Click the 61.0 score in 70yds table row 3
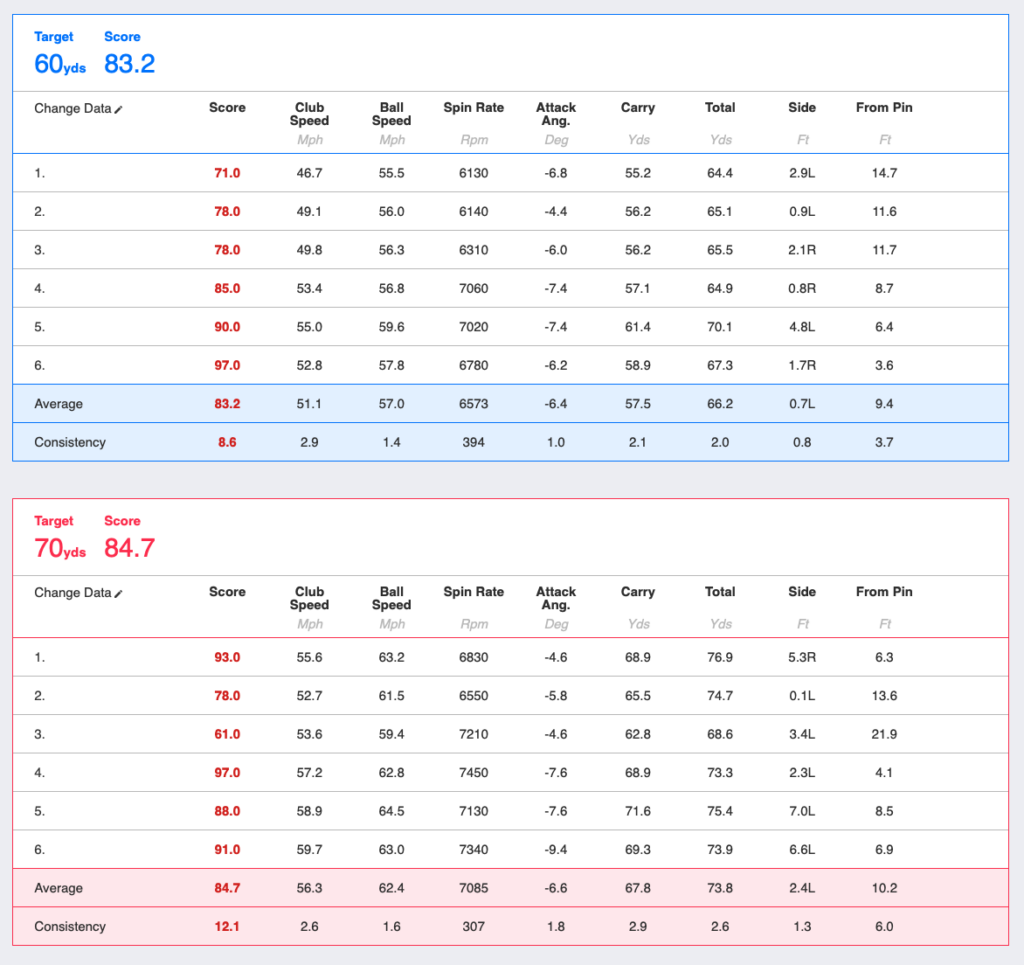 tap(227, 734)
